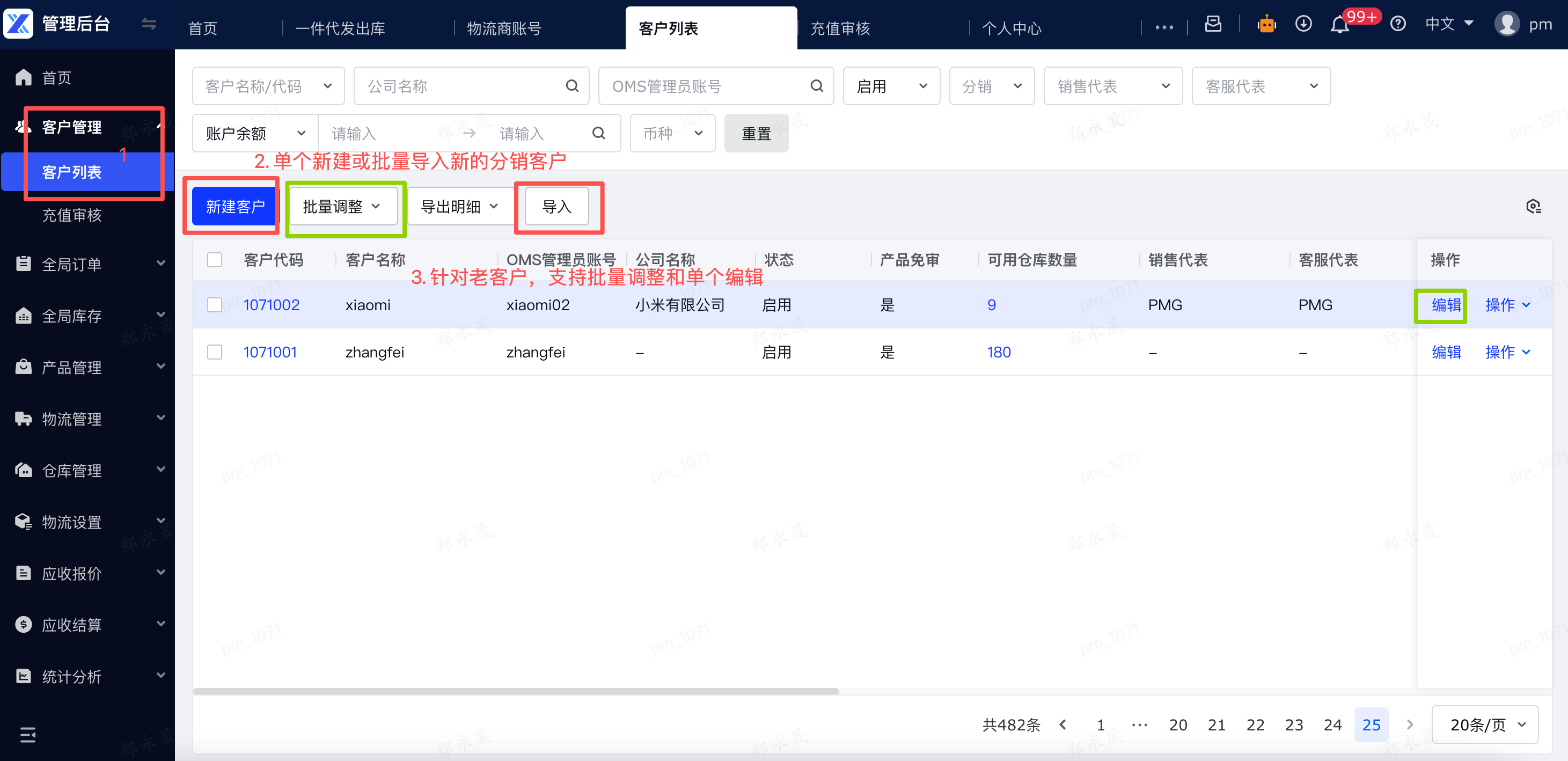This screenshot has height=761, width=1568.
Task: Click the inbox message icon in header
Action: (x=1213, y=24)
